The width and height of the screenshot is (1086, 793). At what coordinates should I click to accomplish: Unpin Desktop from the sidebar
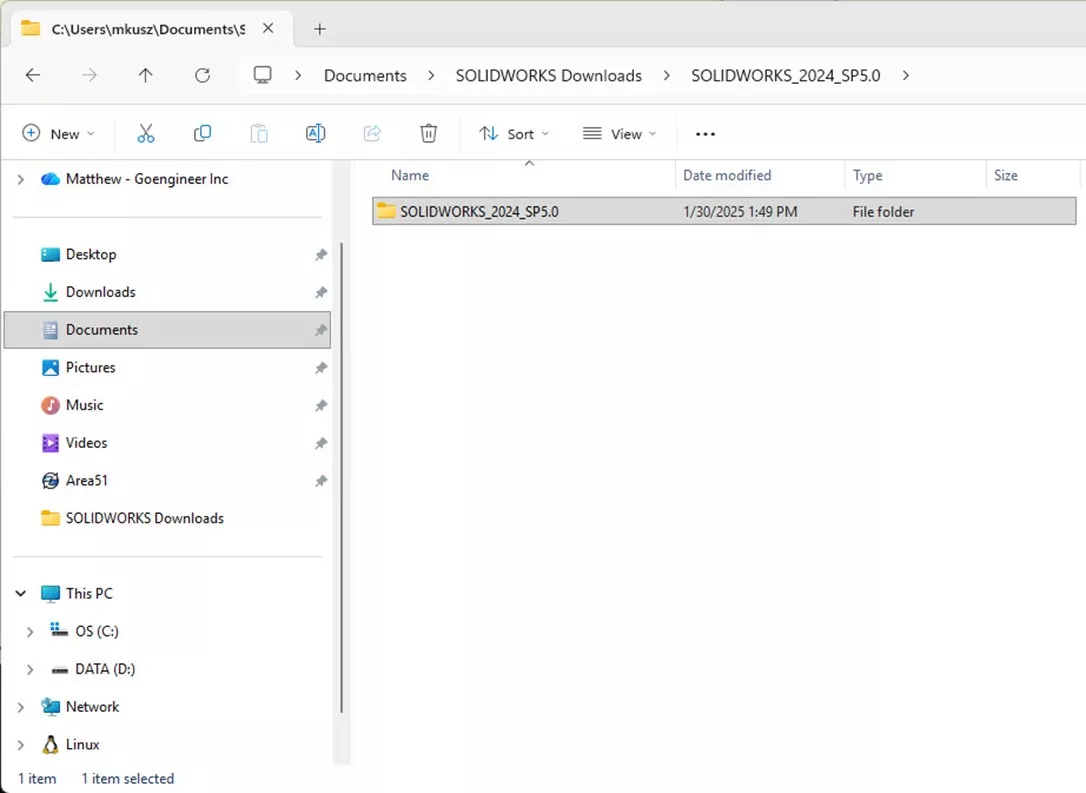click(320, 254)
